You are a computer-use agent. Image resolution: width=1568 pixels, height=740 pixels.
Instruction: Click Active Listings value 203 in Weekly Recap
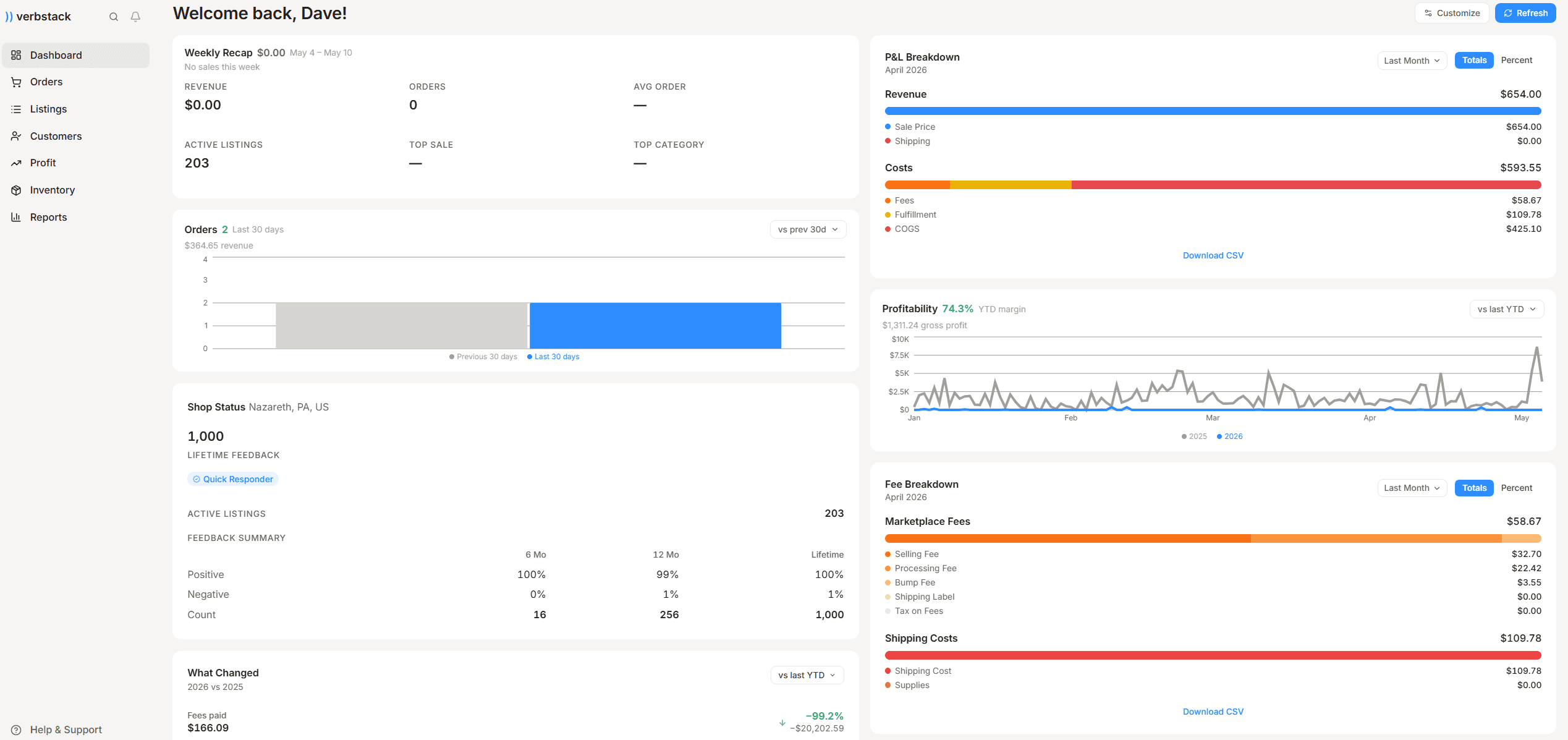tap(197, 163)
